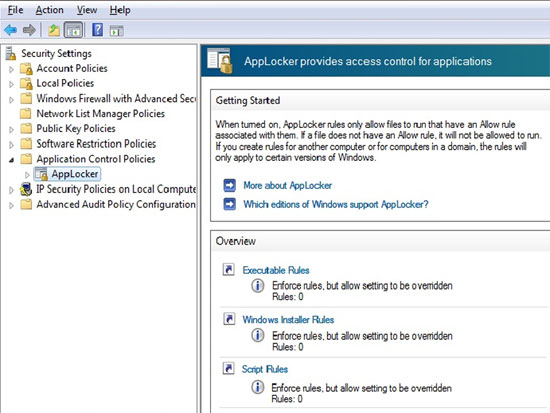
Task: Open the View menu
Action: pos(87,10)
